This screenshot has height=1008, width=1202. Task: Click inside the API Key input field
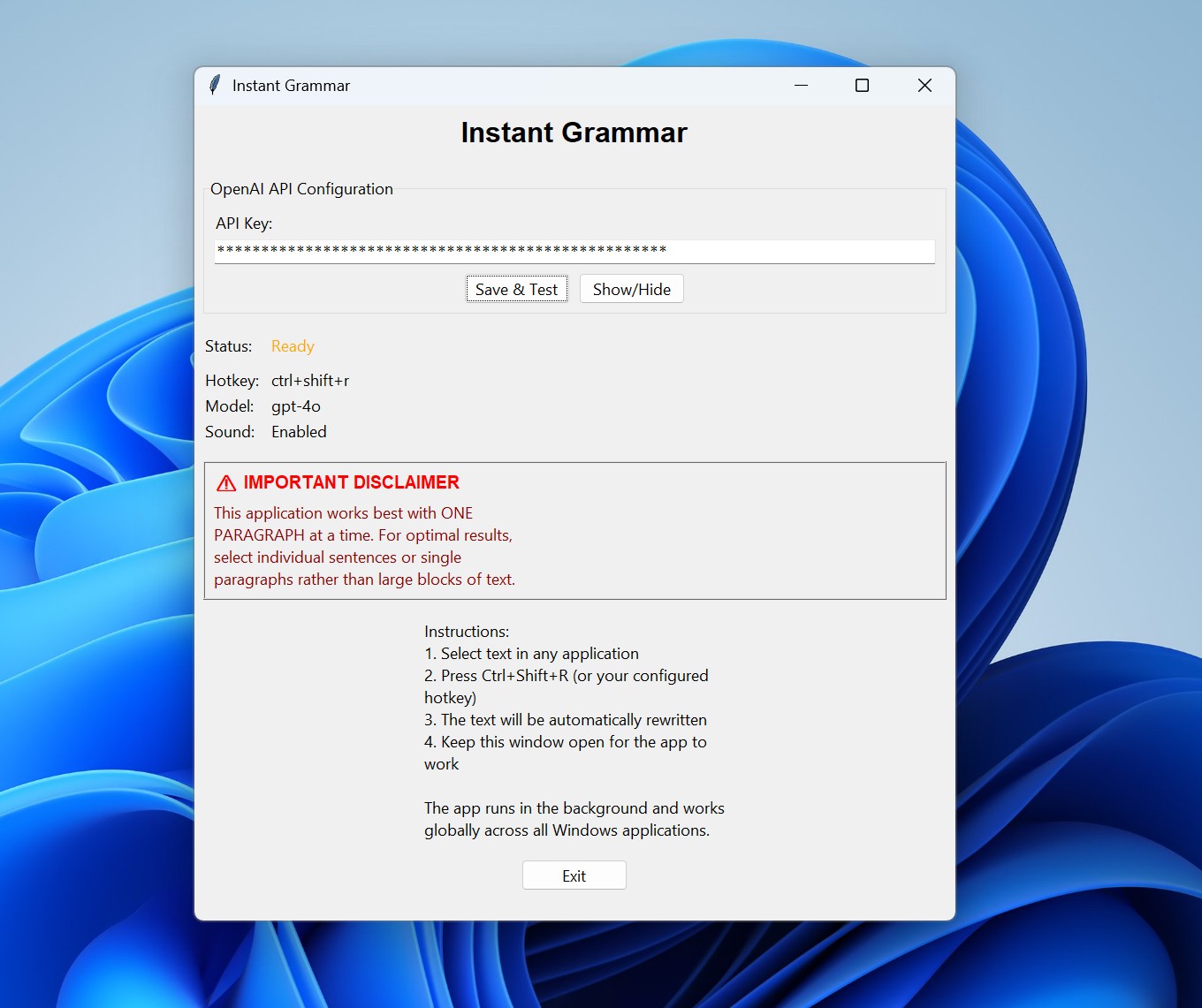pos(574,251)
